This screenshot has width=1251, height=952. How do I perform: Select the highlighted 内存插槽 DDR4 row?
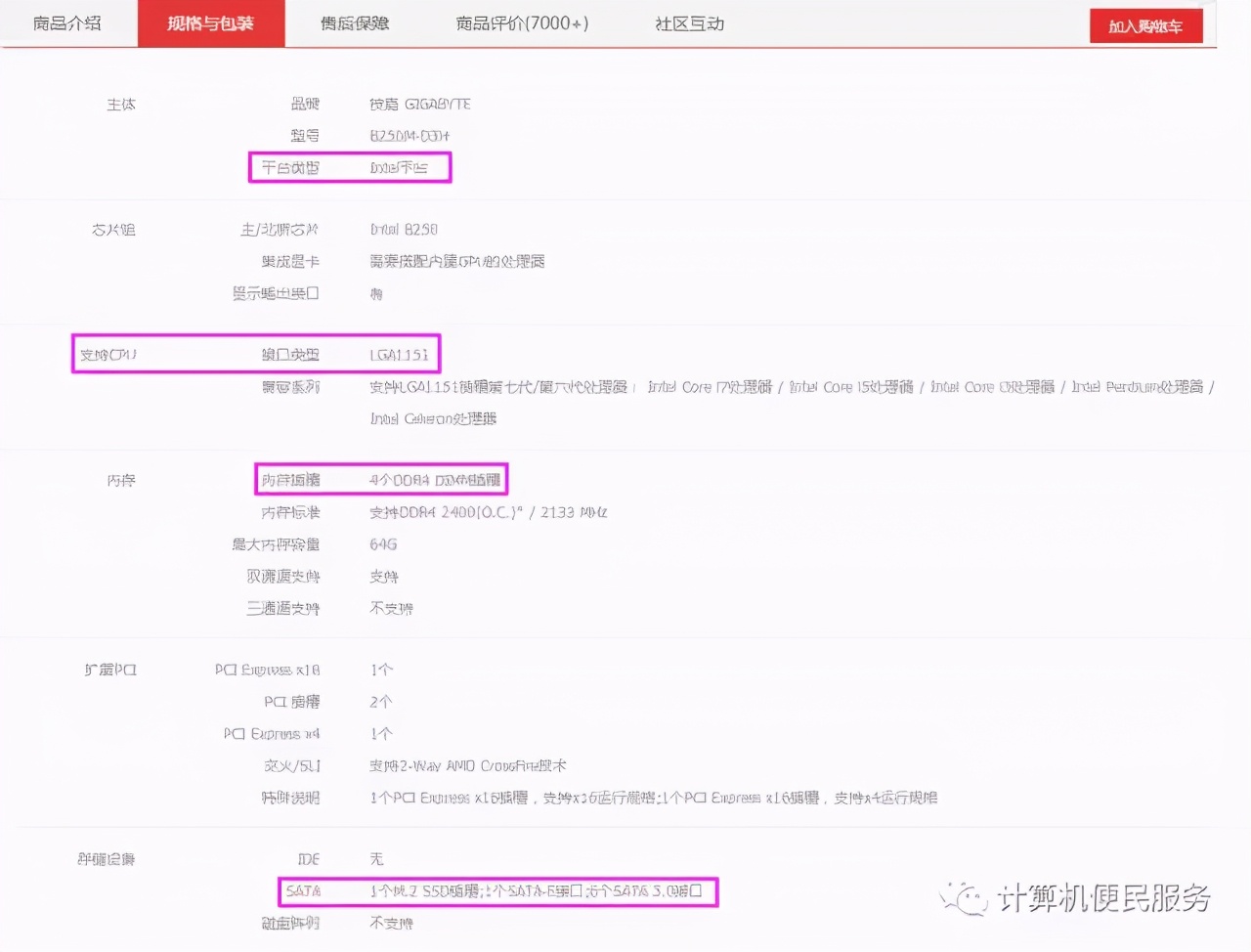[x=380, y=479]
